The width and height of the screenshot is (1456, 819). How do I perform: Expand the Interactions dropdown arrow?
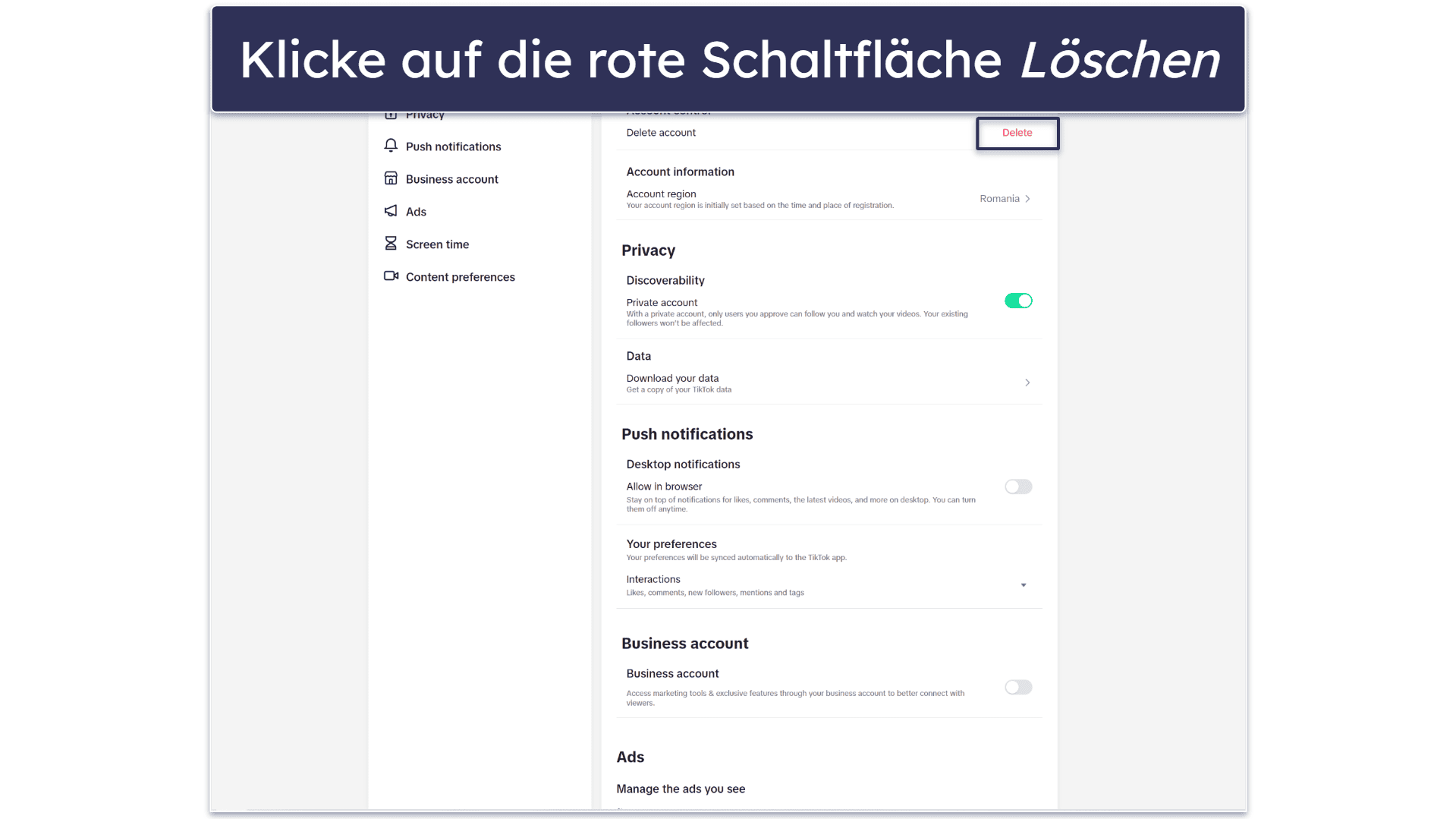pyautogui.click(x=1024, y=585)
